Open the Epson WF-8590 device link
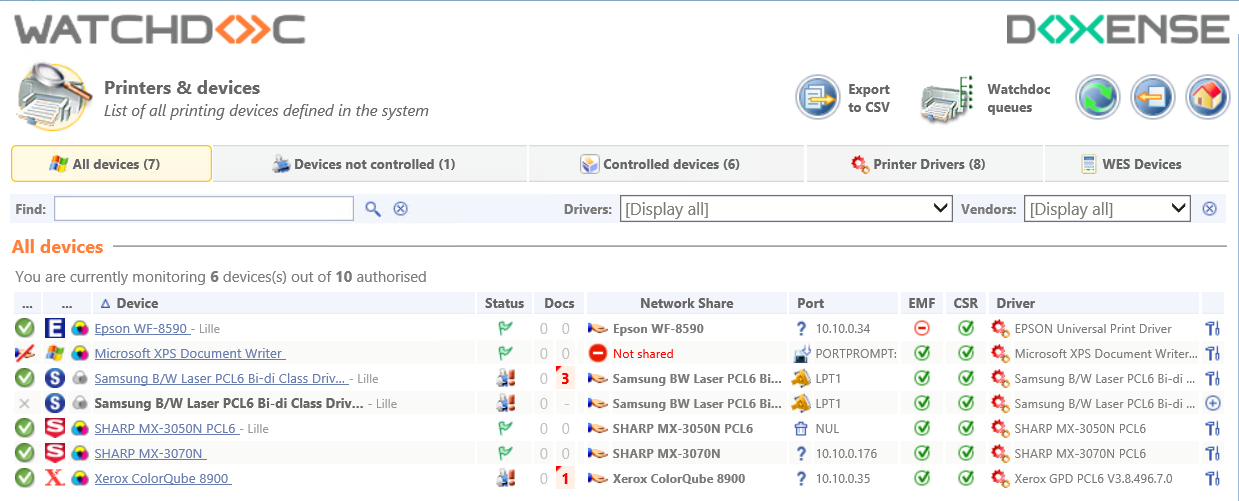This screenshot has width=1239, height=501. tap(141, 328)
